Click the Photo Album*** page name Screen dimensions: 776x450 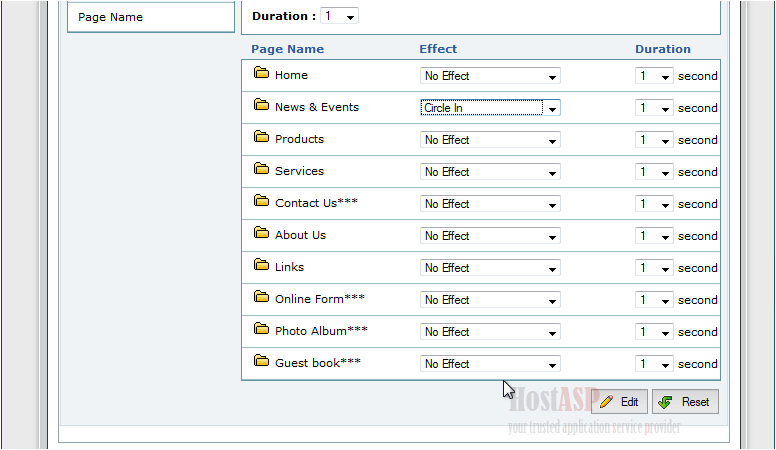(321, 331)
